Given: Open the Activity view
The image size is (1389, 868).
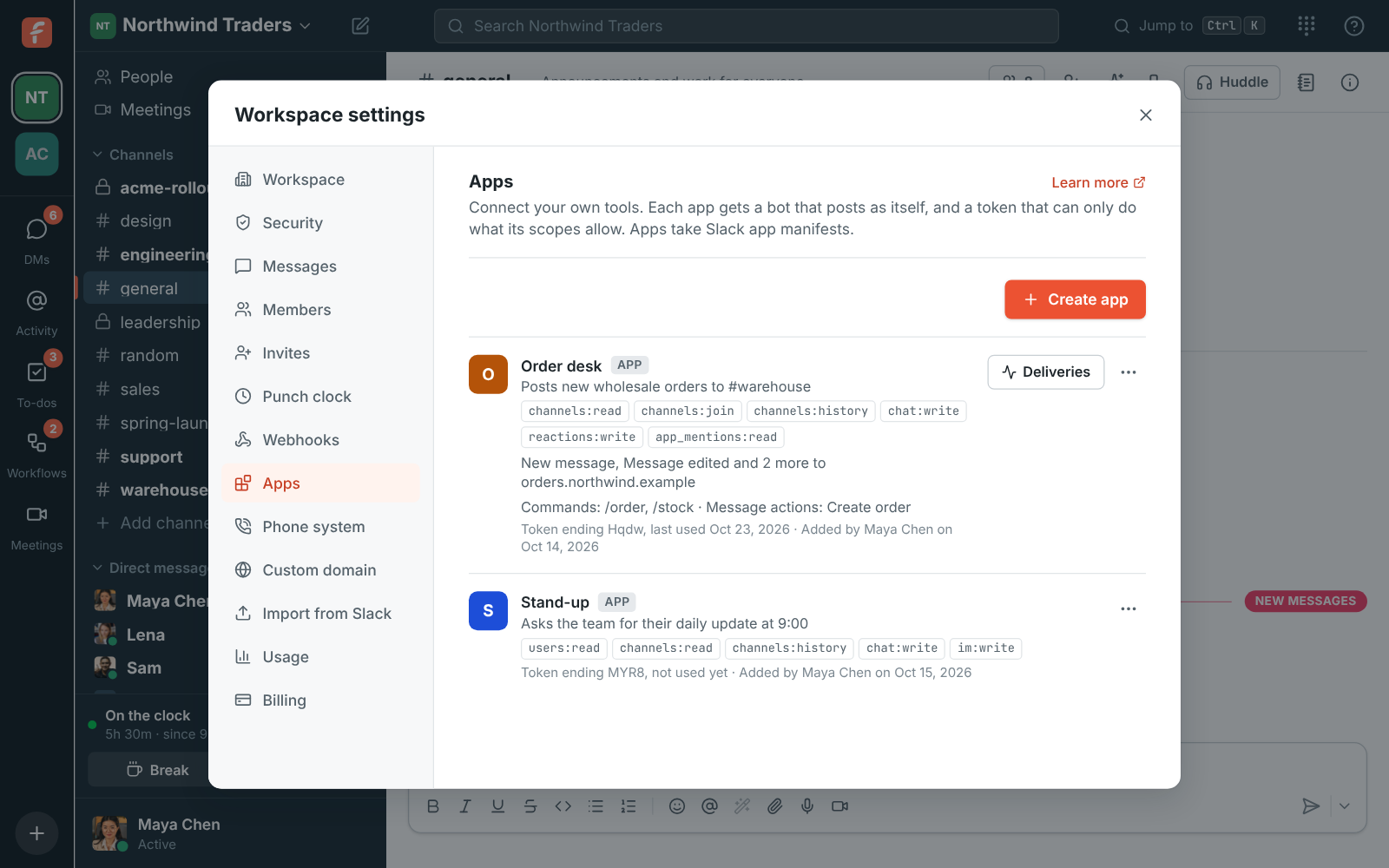Looking at the screenshot, I should click(36, 312).
